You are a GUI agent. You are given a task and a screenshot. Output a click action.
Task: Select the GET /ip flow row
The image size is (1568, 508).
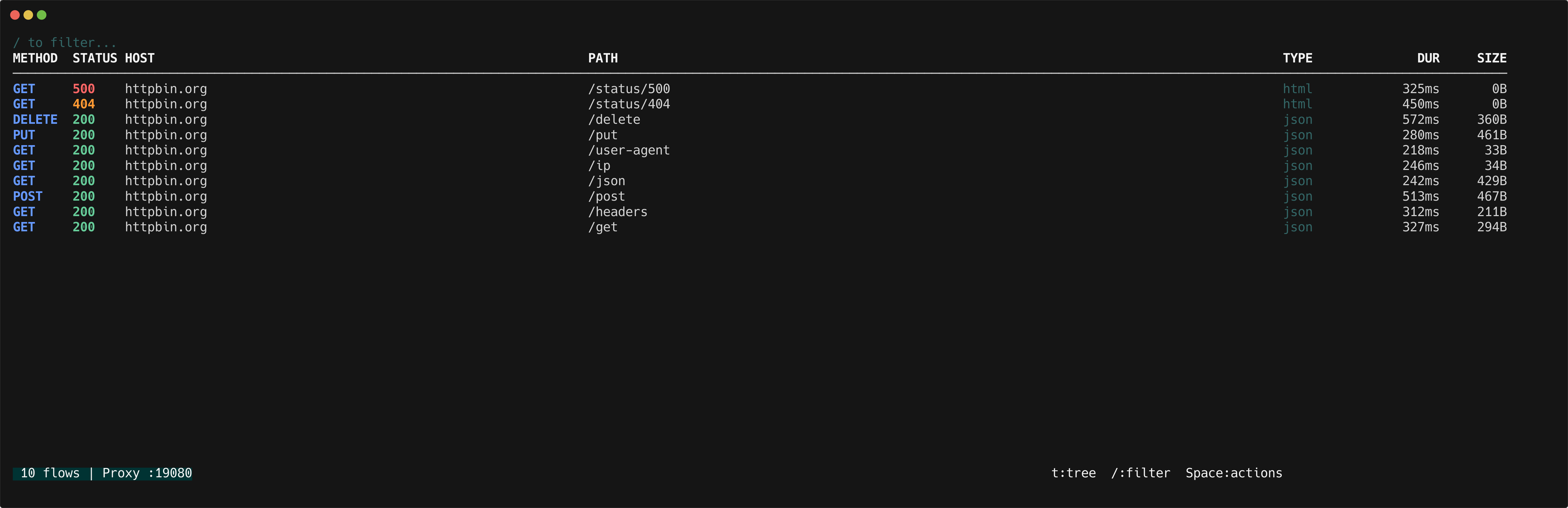coord(365,165)
